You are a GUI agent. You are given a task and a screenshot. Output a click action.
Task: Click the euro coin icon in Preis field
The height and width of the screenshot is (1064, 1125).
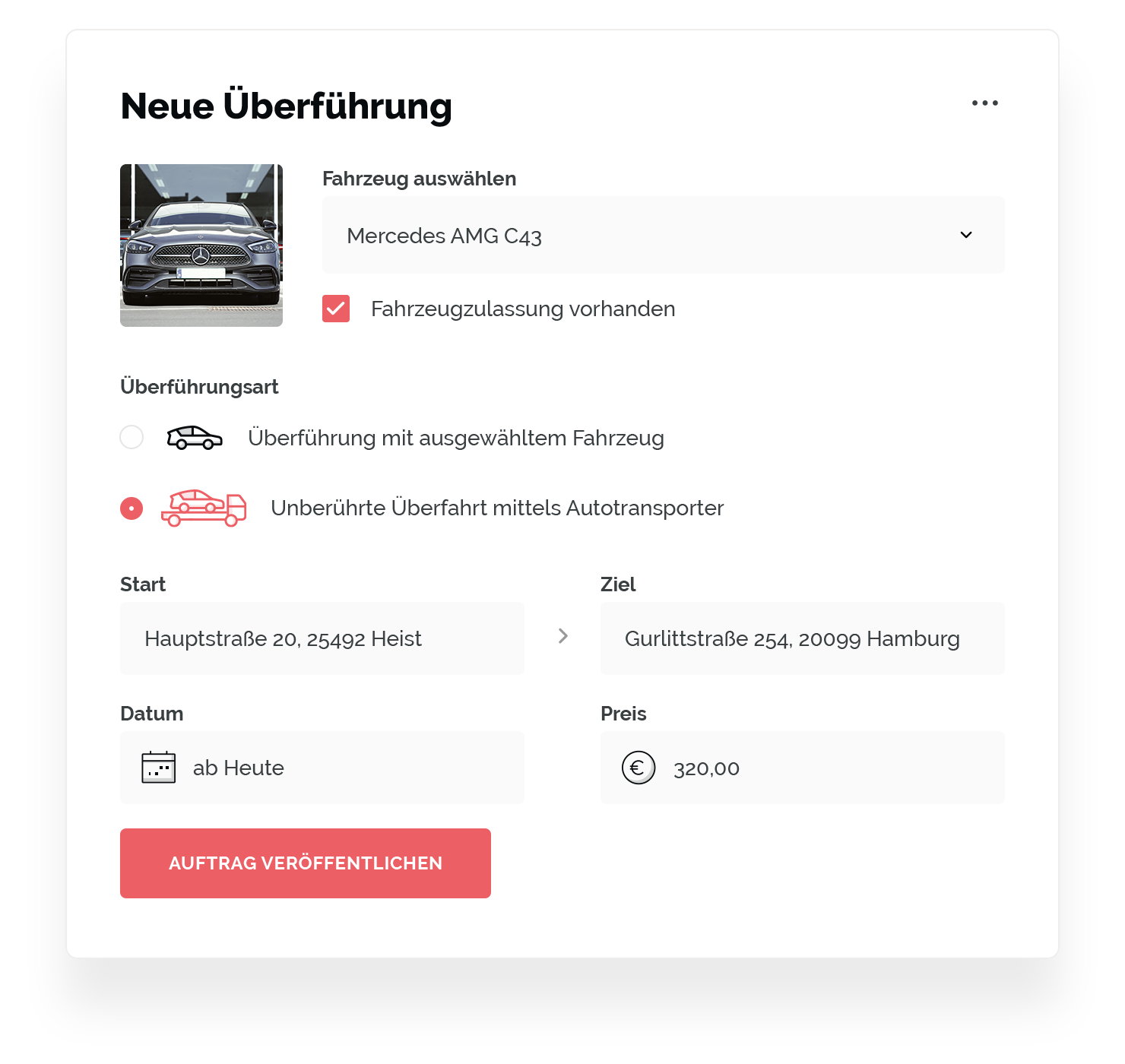click(639, 768)
